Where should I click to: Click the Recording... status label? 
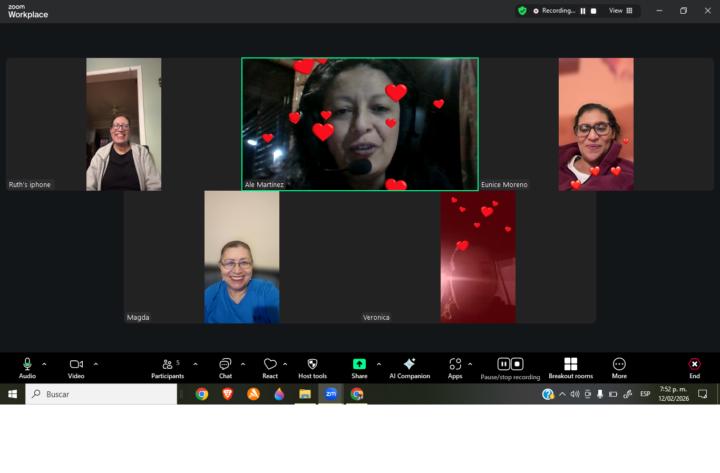(x=558, y=11)
